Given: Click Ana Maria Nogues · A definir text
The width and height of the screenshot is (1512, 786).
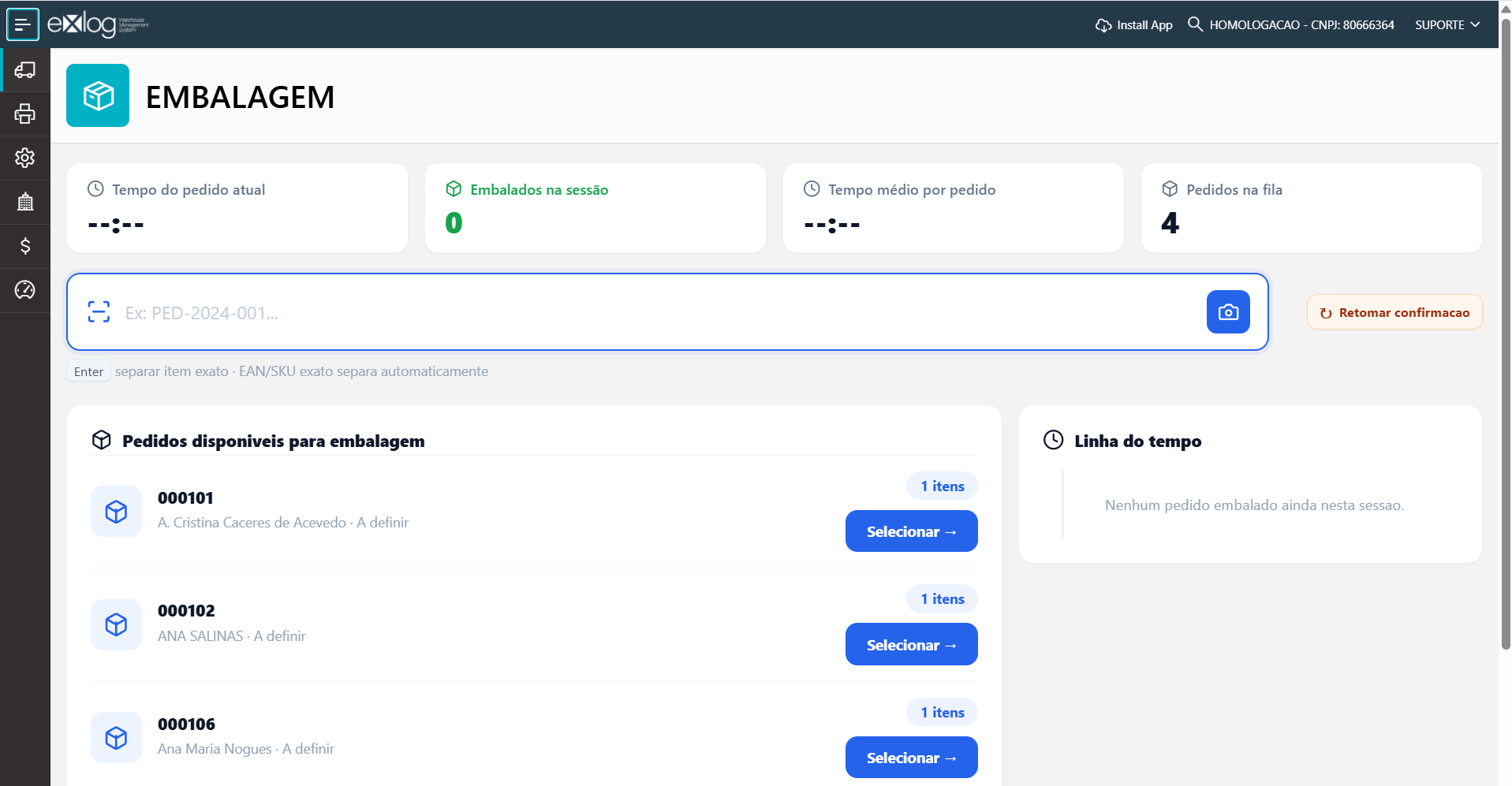Looking at the screenshot, I should [x=245, y=749].
